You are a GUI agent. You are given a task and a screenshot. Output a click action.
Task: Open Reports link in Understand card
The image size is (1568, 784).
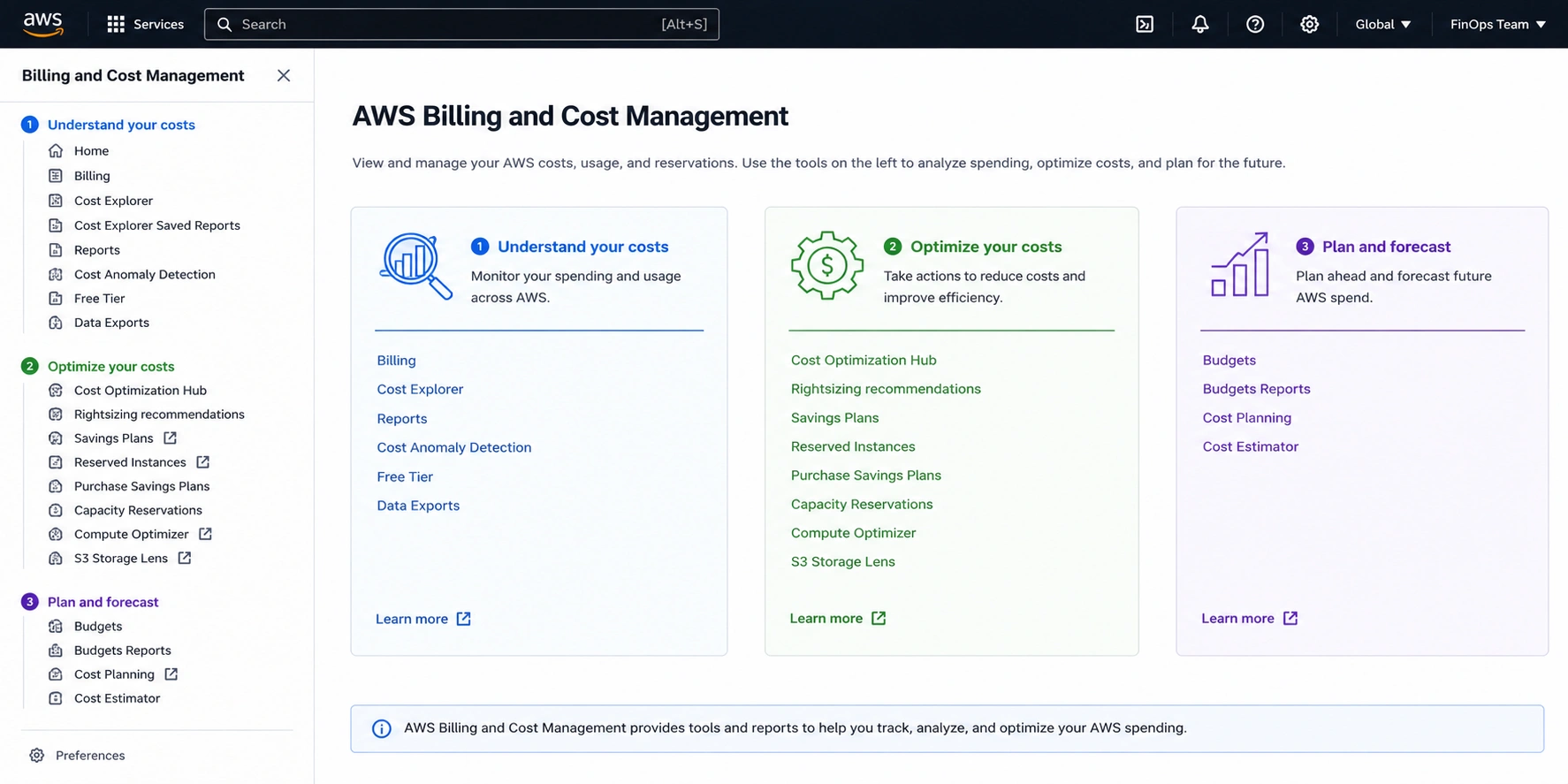[x=401, y=419]
